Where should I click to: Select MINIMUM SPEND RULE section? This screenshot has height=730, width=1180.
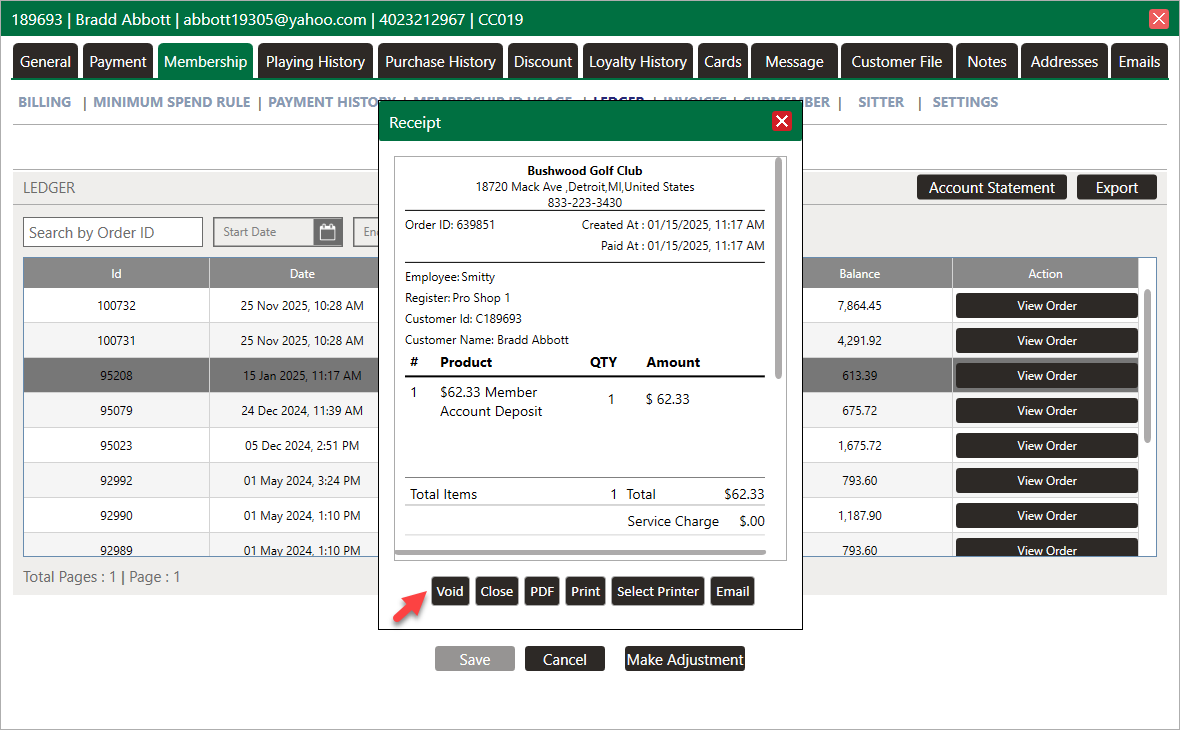point(172,102)
